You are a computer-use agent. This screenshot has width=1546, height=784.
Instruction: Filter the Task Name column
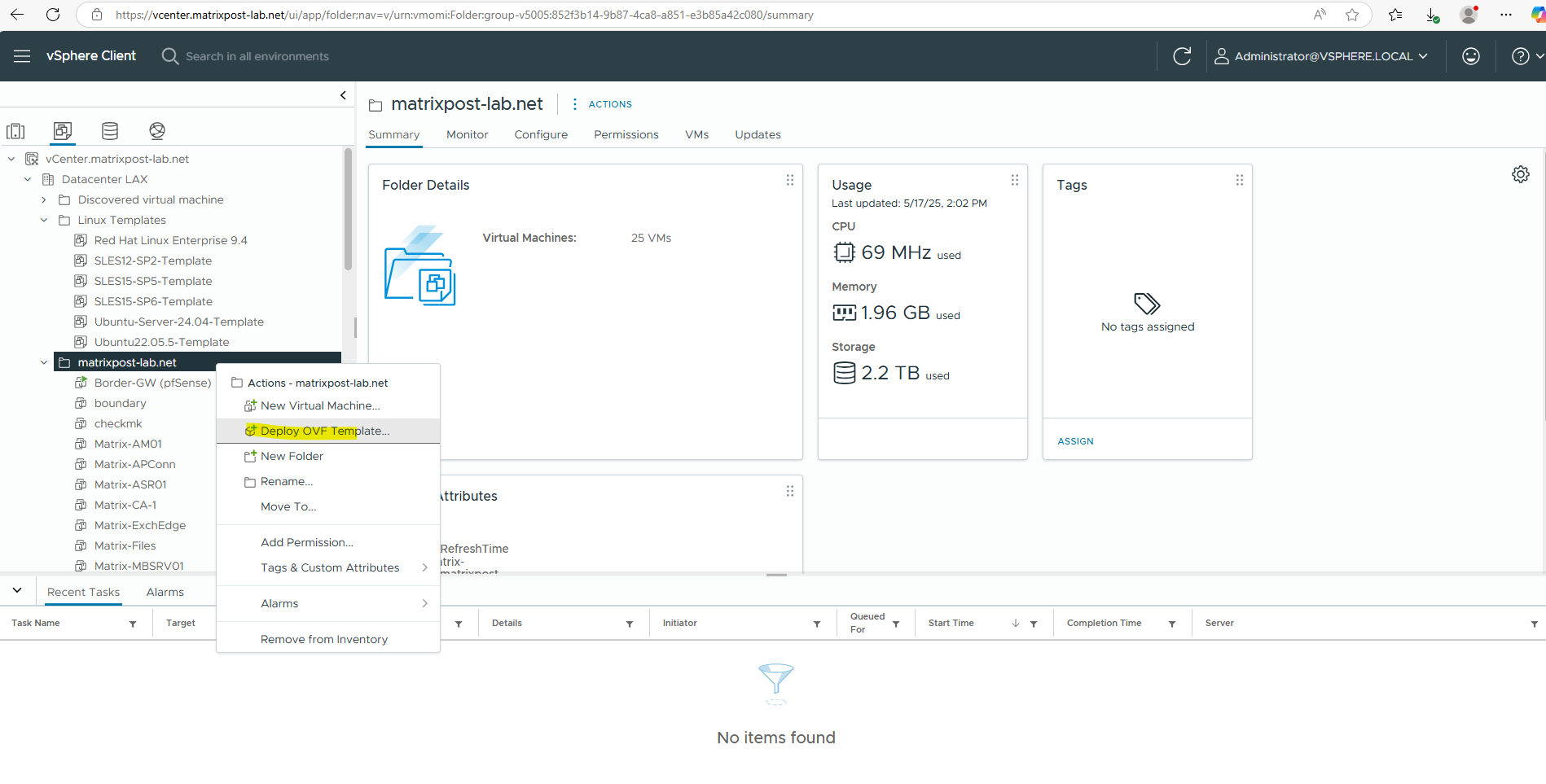(x=133, y=624)
